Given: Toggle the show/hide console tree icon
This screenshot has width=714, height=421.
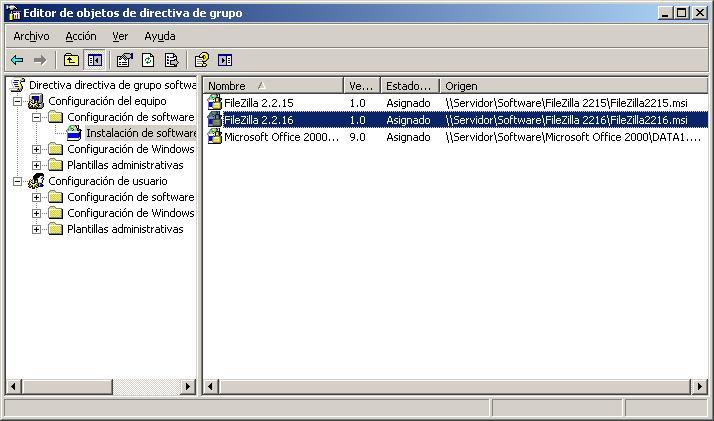Looking at the screenshot, I should (94, 60).
